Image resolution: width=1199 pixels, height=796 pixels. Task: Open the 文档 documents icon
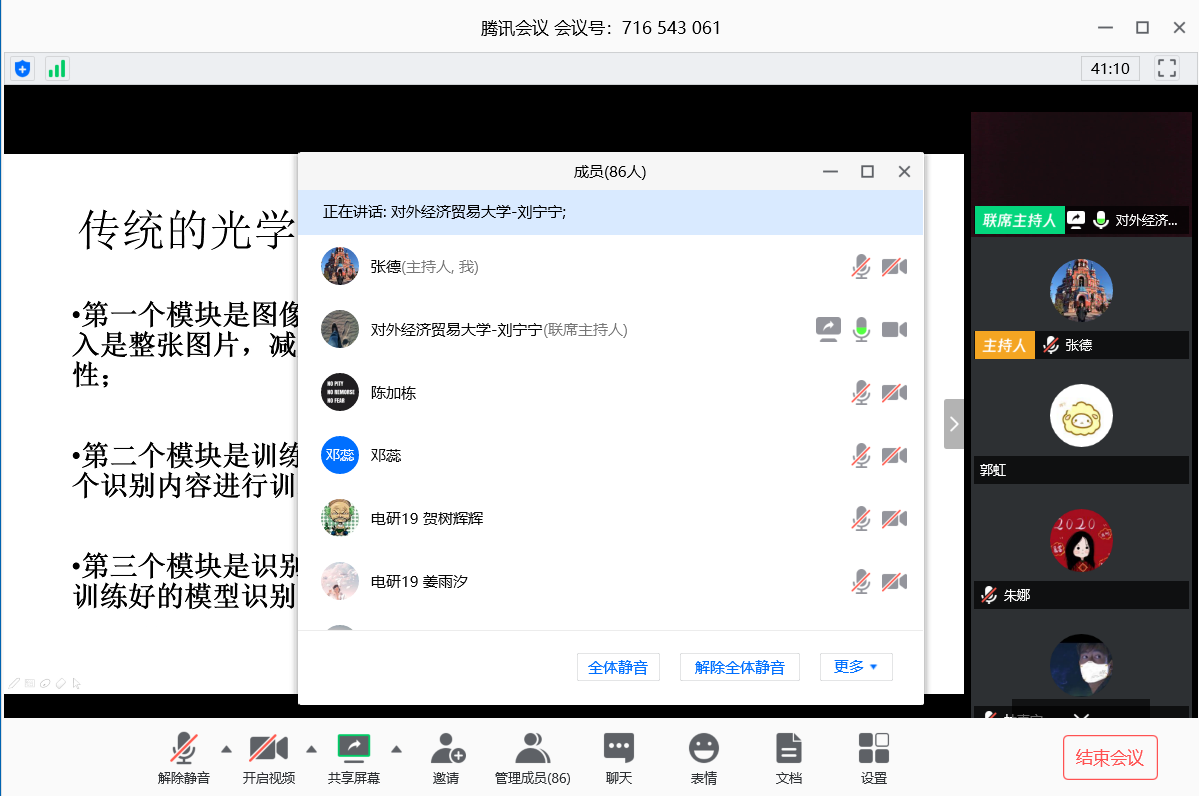point(789,756)
